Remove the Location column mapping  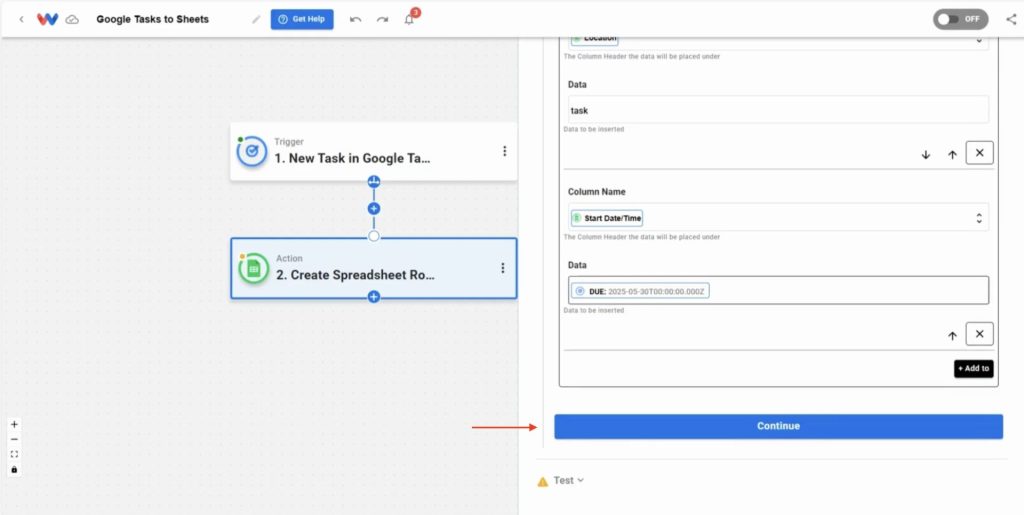pos(980,153)
